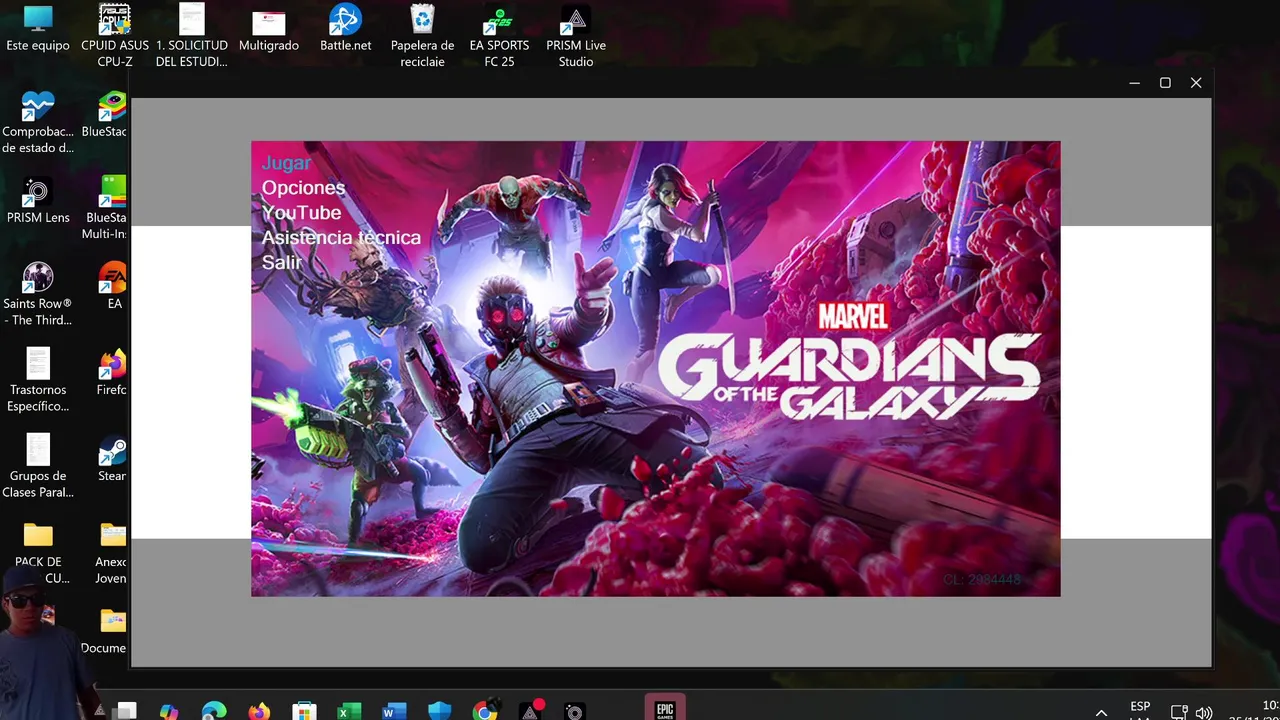The image size is (1280, 720).
Task: Open the Multigrado desktop file
Action: coord(269,30)
